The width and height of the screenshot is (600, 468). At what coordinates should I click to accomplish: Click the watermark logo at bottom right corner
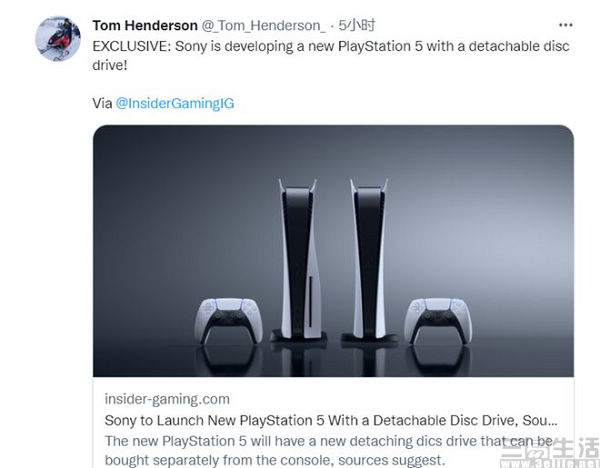pyautogui.click(x=550, y=453)
